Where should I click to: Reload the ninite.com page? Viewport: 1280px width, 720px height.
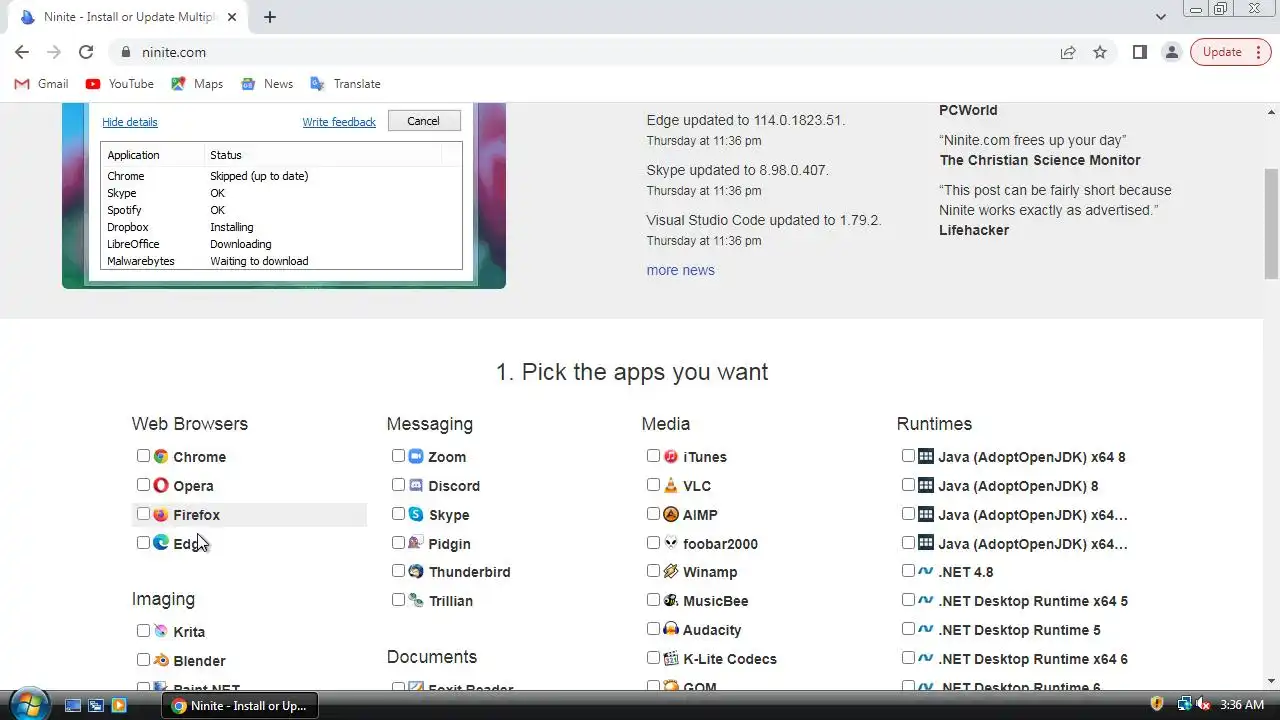(86, 52)
